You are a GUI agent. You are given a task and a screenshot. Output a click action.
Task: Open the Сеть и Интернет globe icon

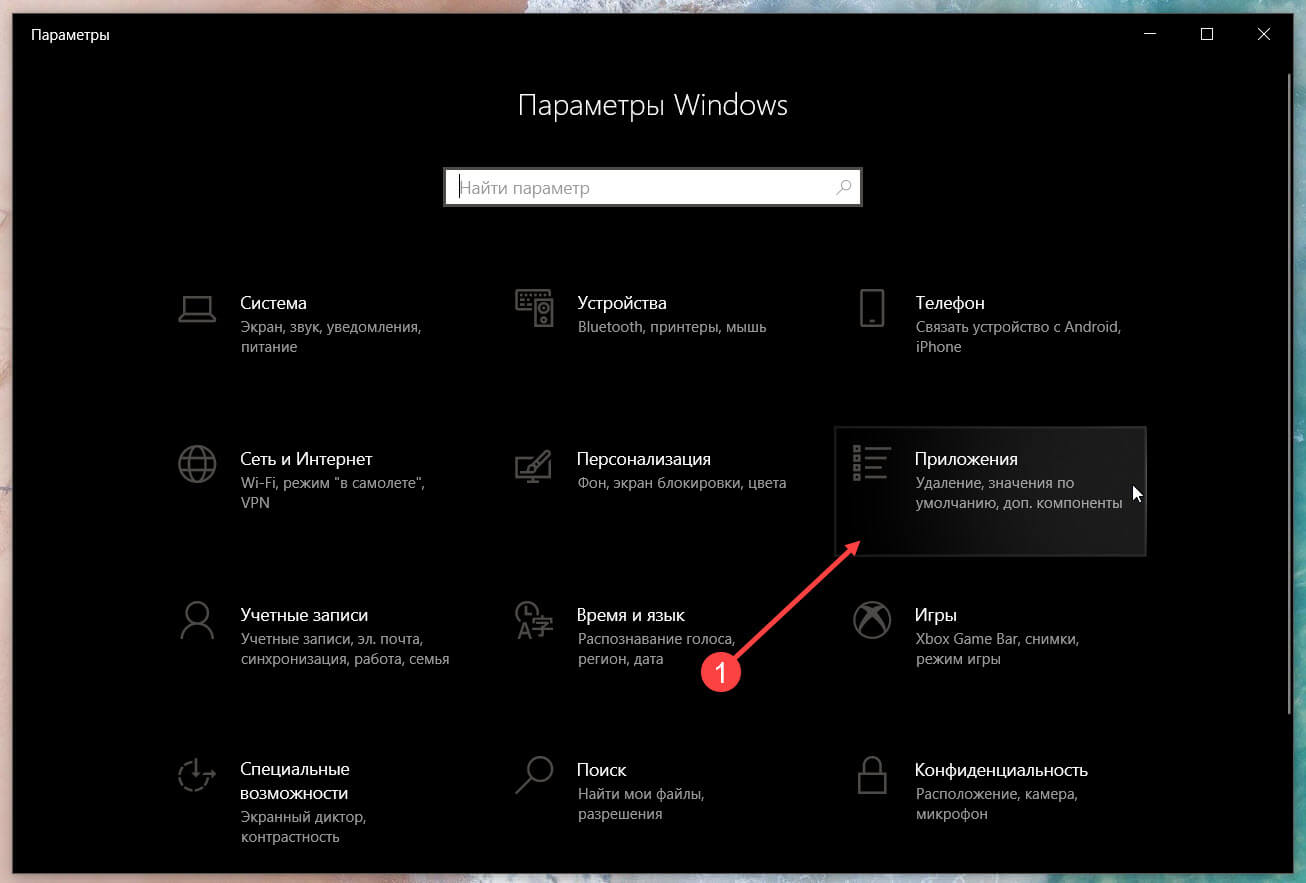click(197, 464)
